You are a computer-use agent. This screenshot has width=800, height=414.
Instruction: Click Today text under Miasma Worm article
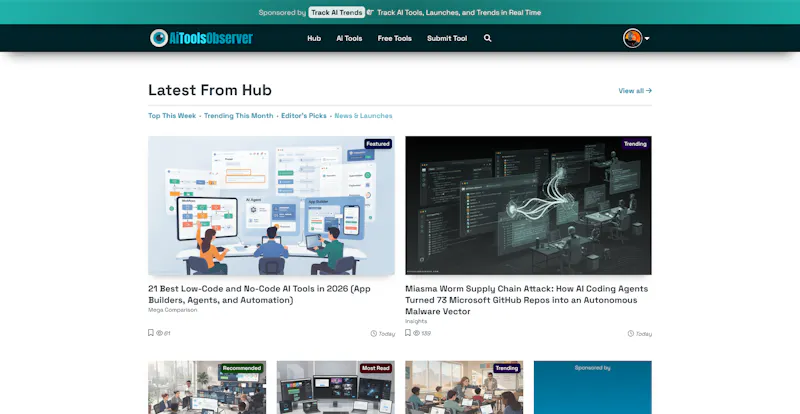click(x=644, y=334)
